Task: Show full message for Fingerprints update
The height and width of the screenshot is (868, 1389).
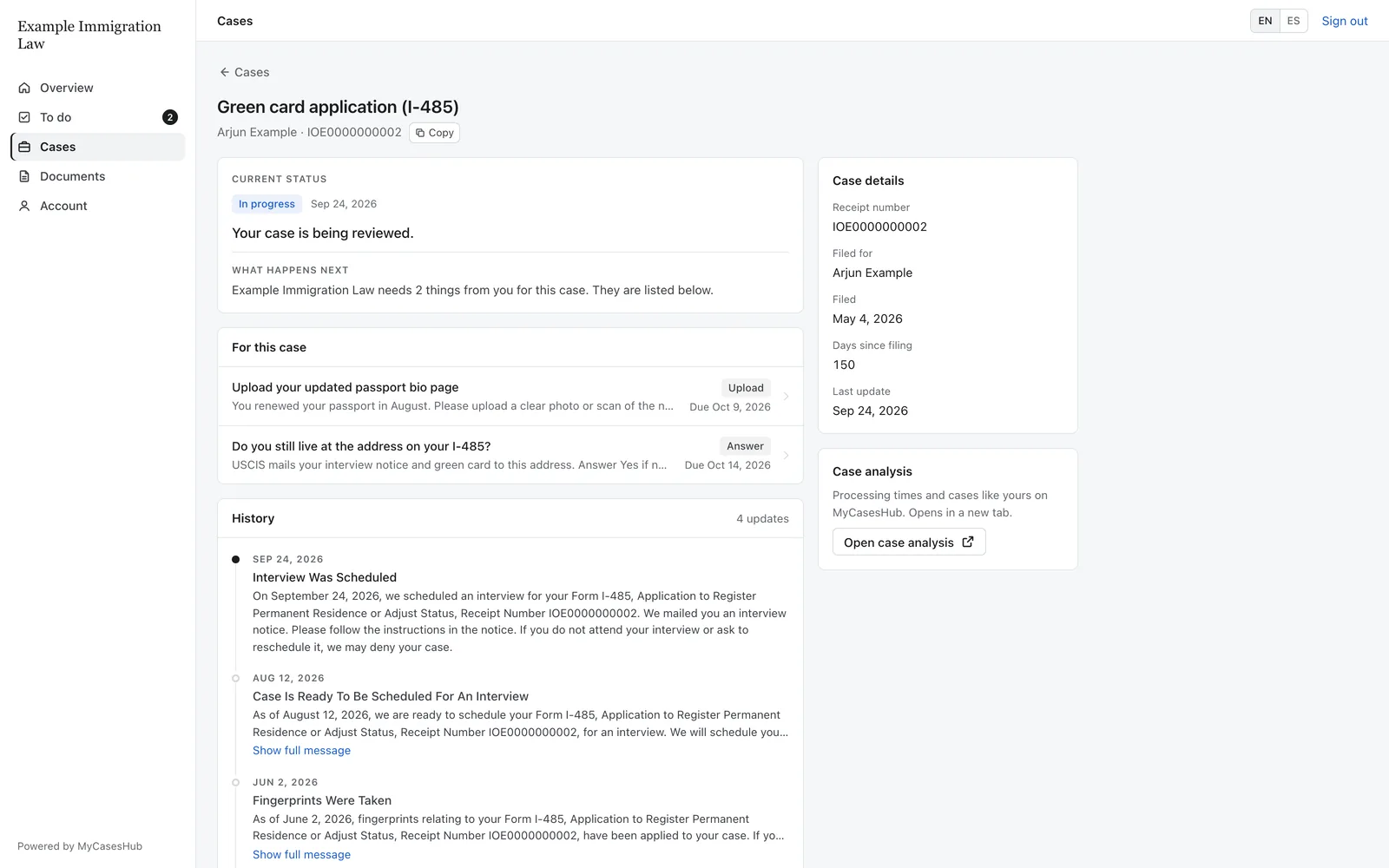Action: [301, 855]
